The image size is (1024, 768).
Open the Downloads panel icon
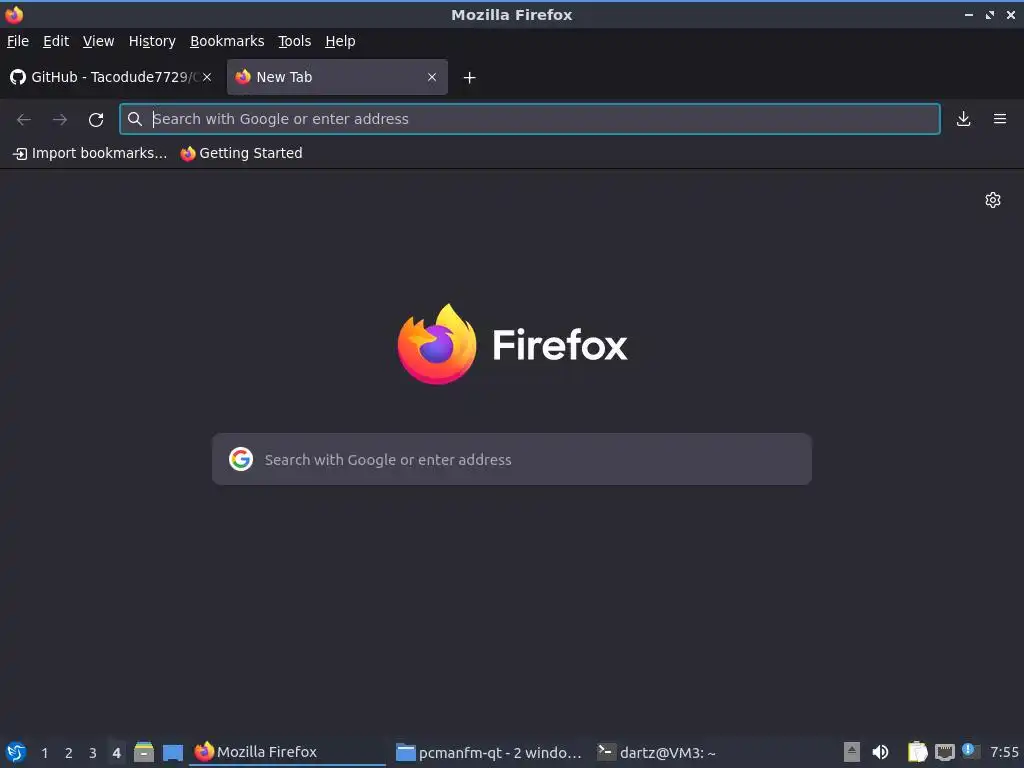963,119
